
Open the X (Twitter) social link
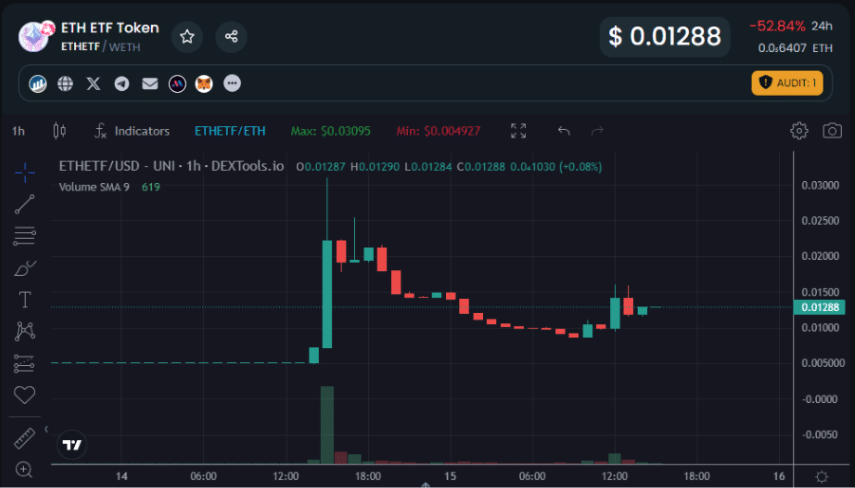click(x=94, y=83)
